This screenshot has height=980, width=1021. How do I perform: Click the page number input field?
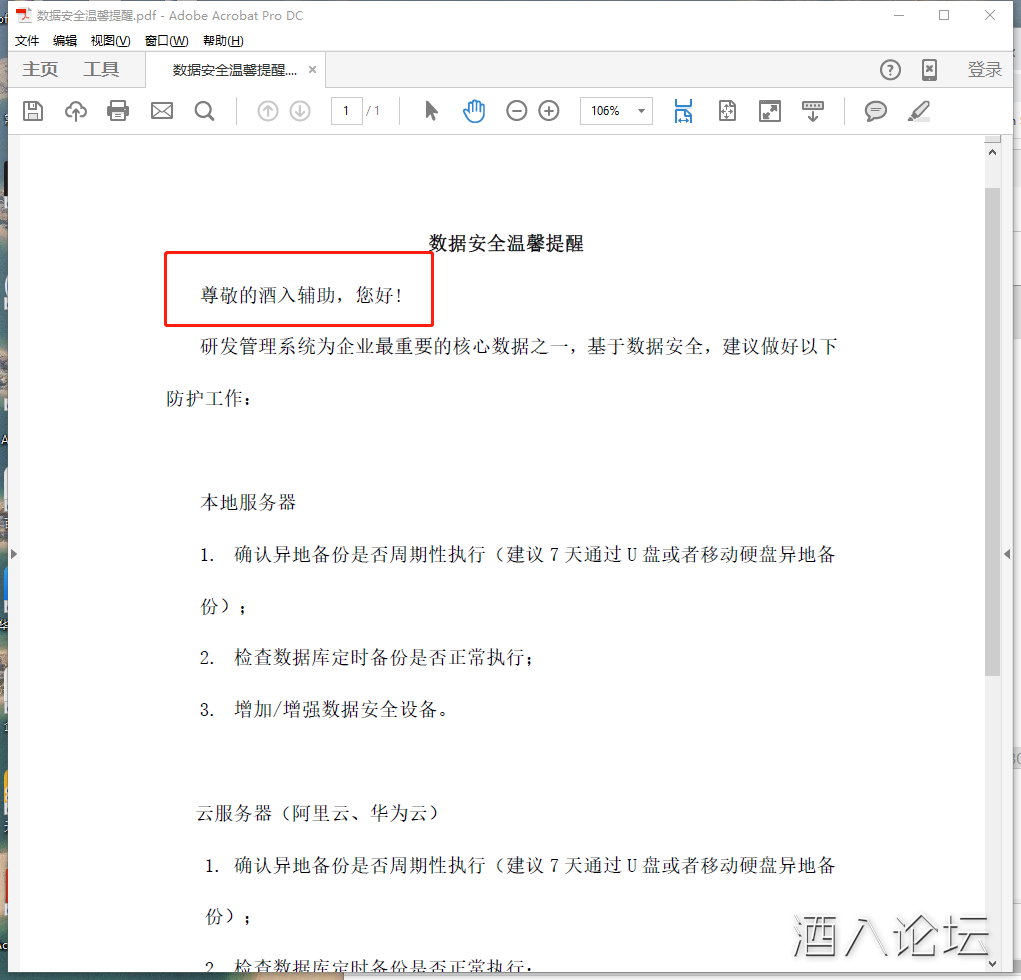[x=346, y=111]
